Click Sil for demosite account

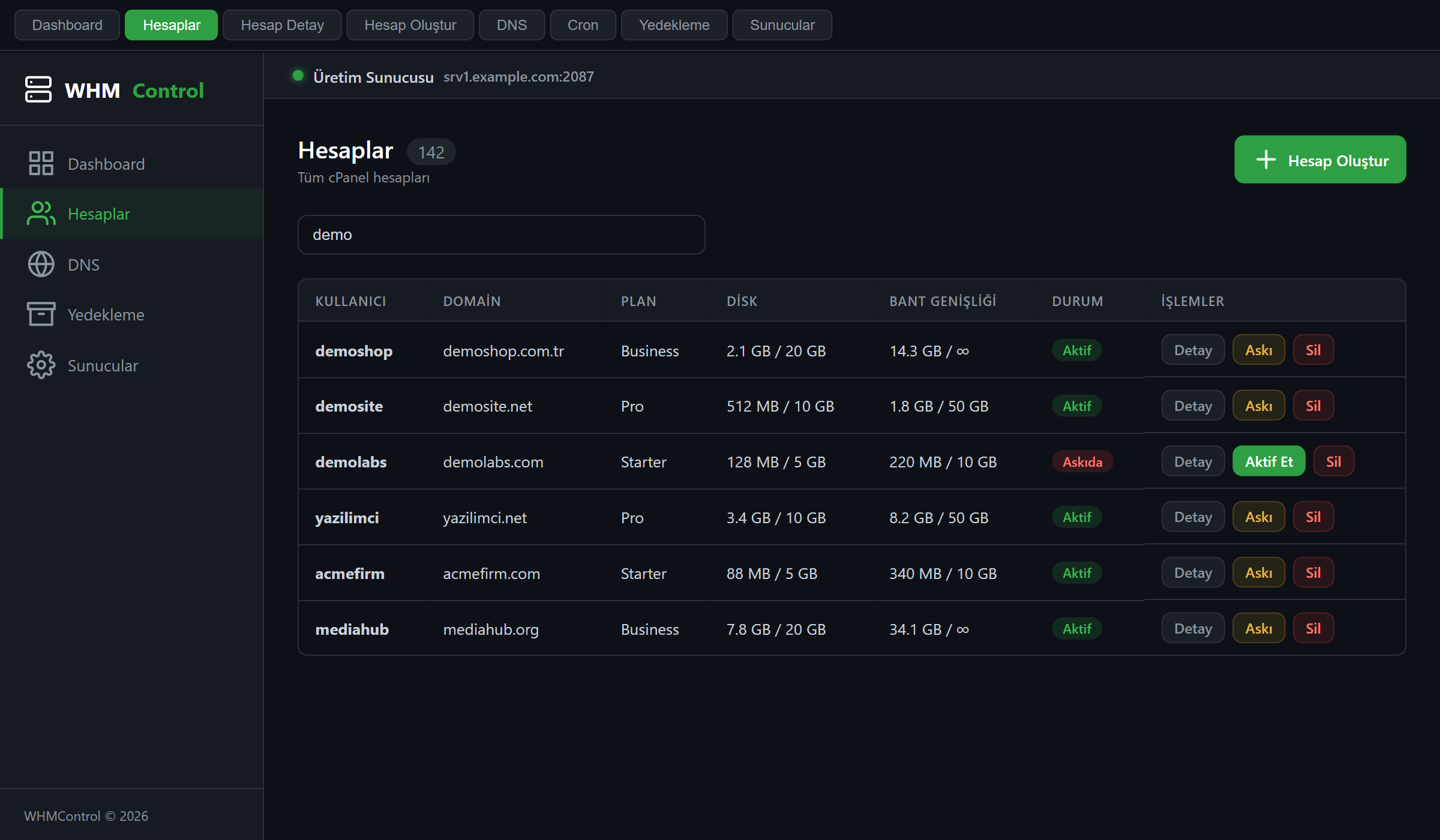(x=1313, y=406)
